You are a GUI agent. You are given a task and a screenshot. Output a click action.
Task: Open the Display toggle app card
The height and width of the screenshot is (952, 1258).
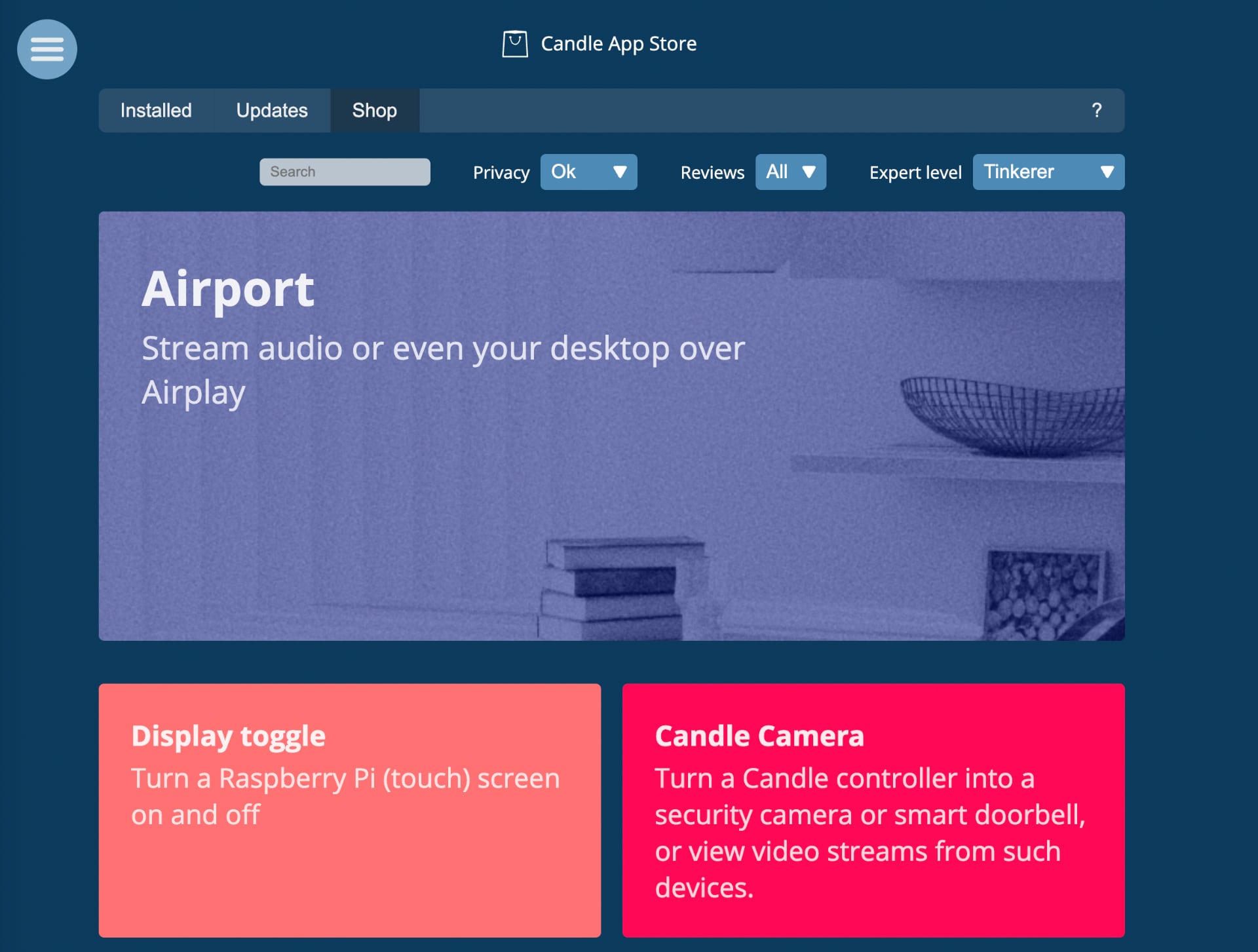[x=350, y=810]
